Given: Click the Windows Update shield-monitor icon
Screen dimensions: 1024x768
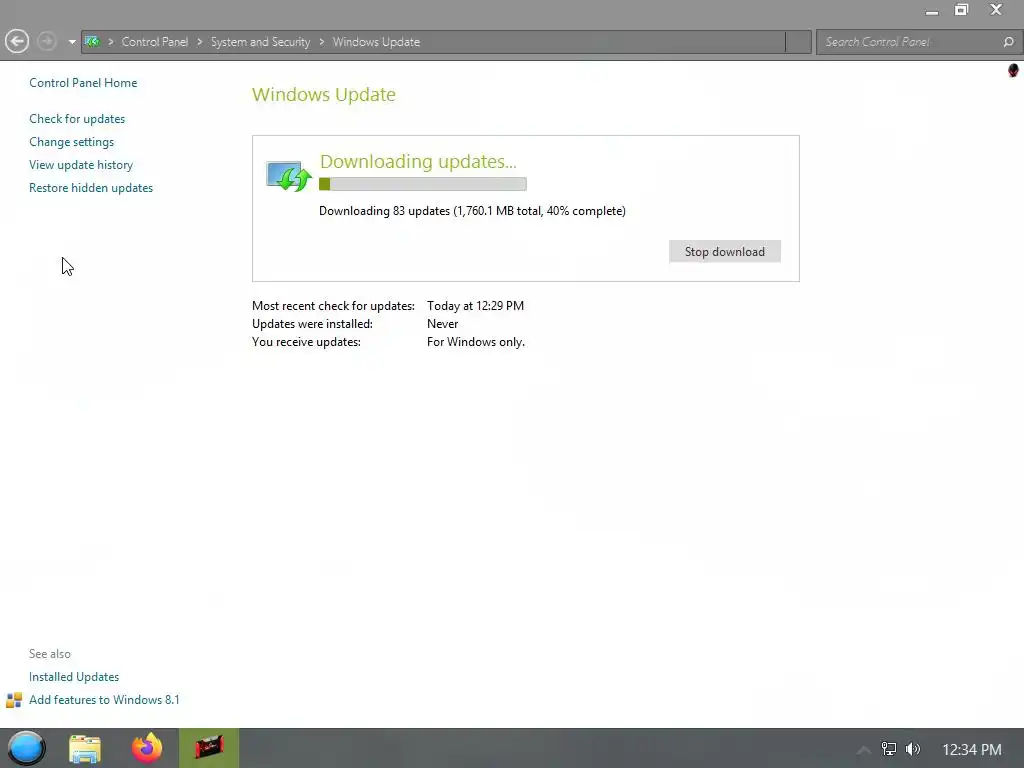Looking at the screenshot, I should [x=289, y=176].
